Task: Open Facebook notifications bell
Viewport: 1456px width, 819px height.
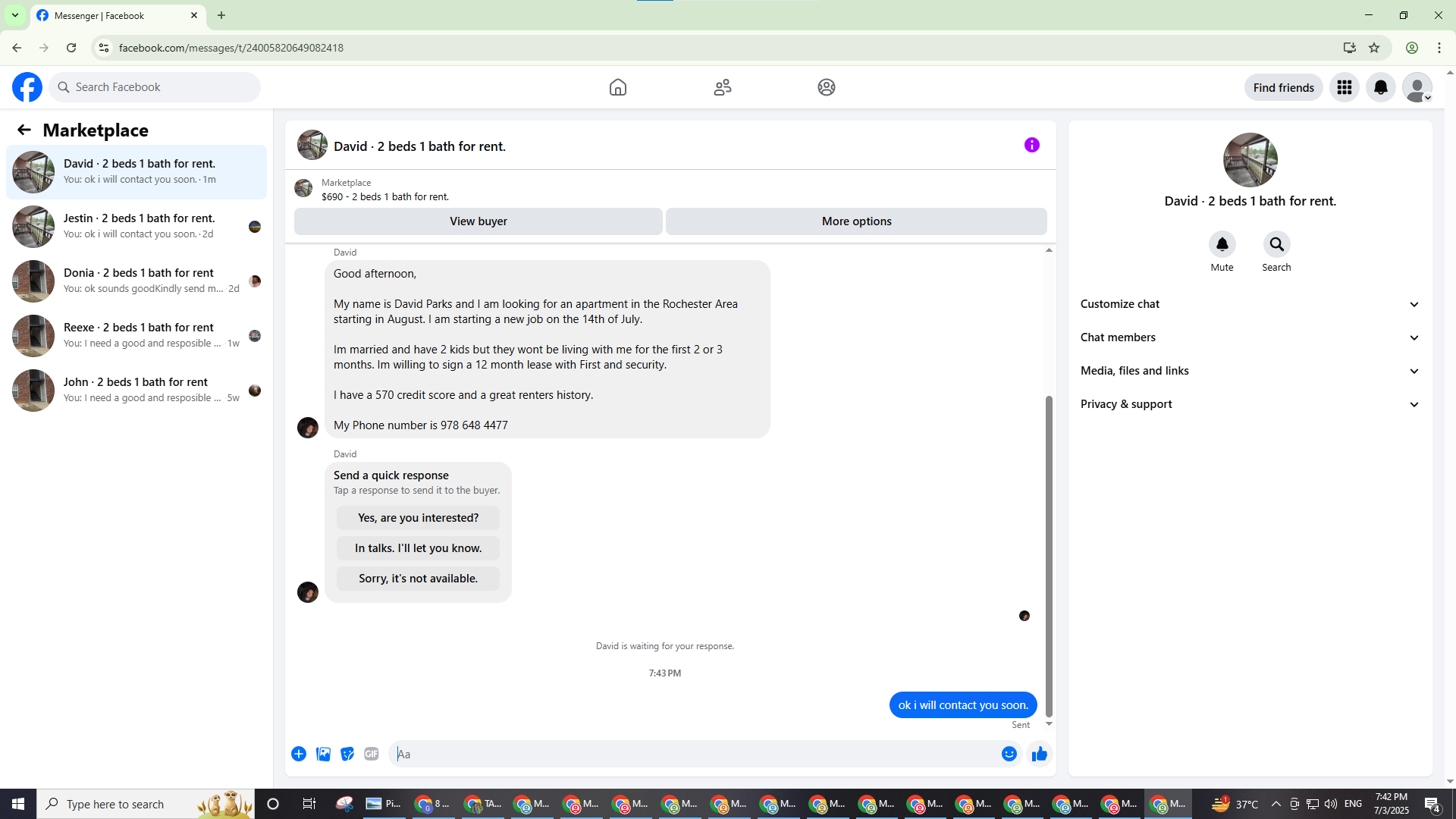Action: [x=1380, y=87]
